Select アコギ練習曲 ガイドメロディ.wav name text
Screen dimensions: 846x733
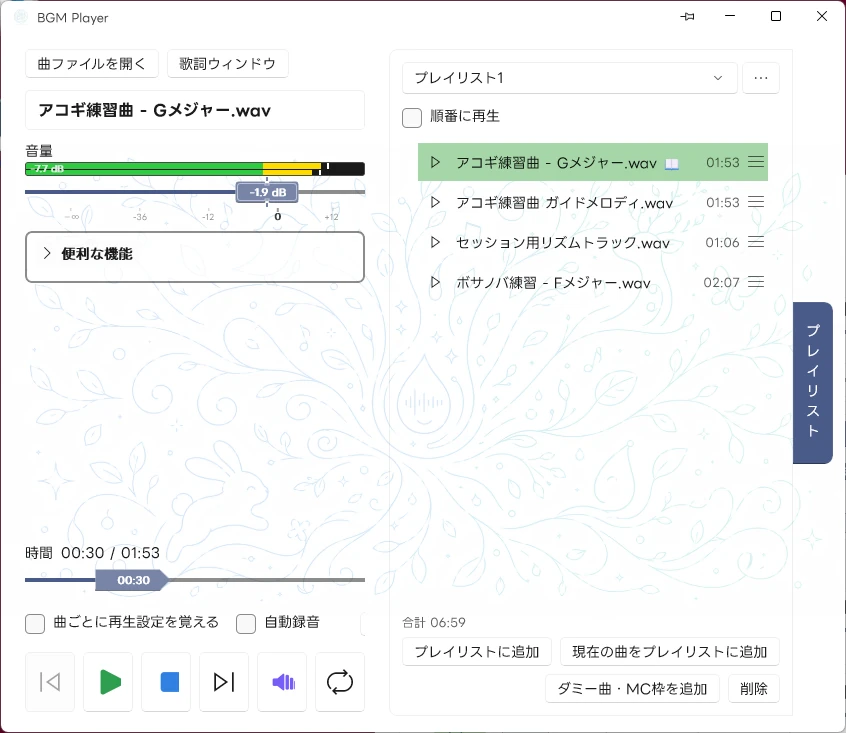click(x=564, y=203)
